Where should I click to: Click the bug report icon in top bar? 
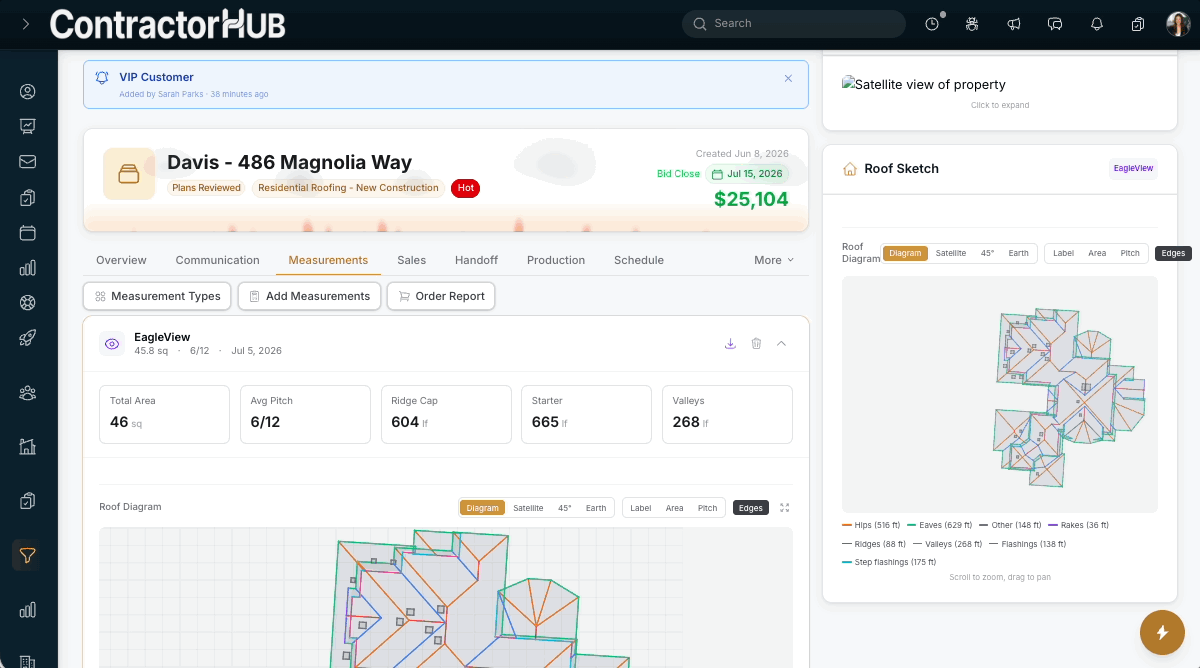coord(972,24)
